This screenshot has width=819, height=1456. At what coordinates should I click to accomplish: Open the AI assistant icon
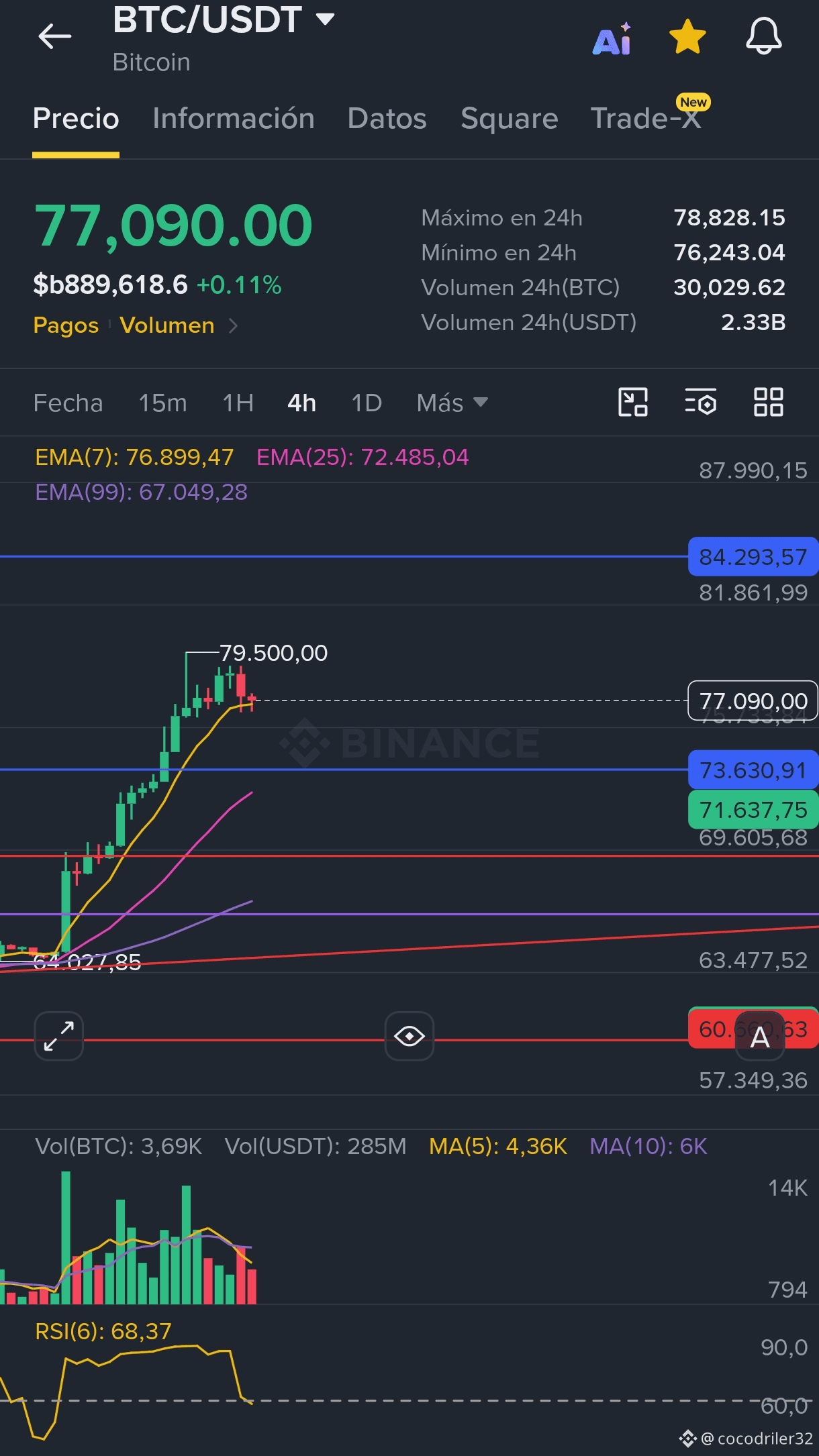pyautogui.click(x=612, y=38)
